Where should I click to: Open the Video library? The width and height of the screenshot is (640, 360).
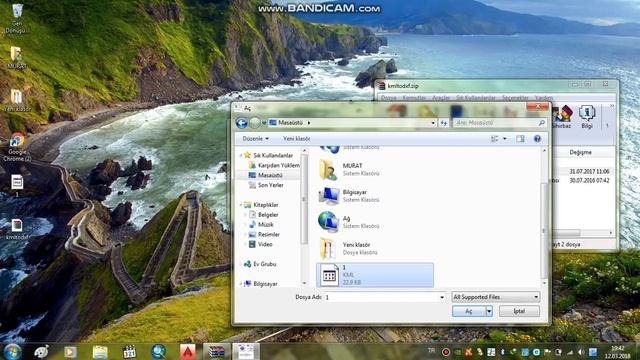(x=264, y=244)
